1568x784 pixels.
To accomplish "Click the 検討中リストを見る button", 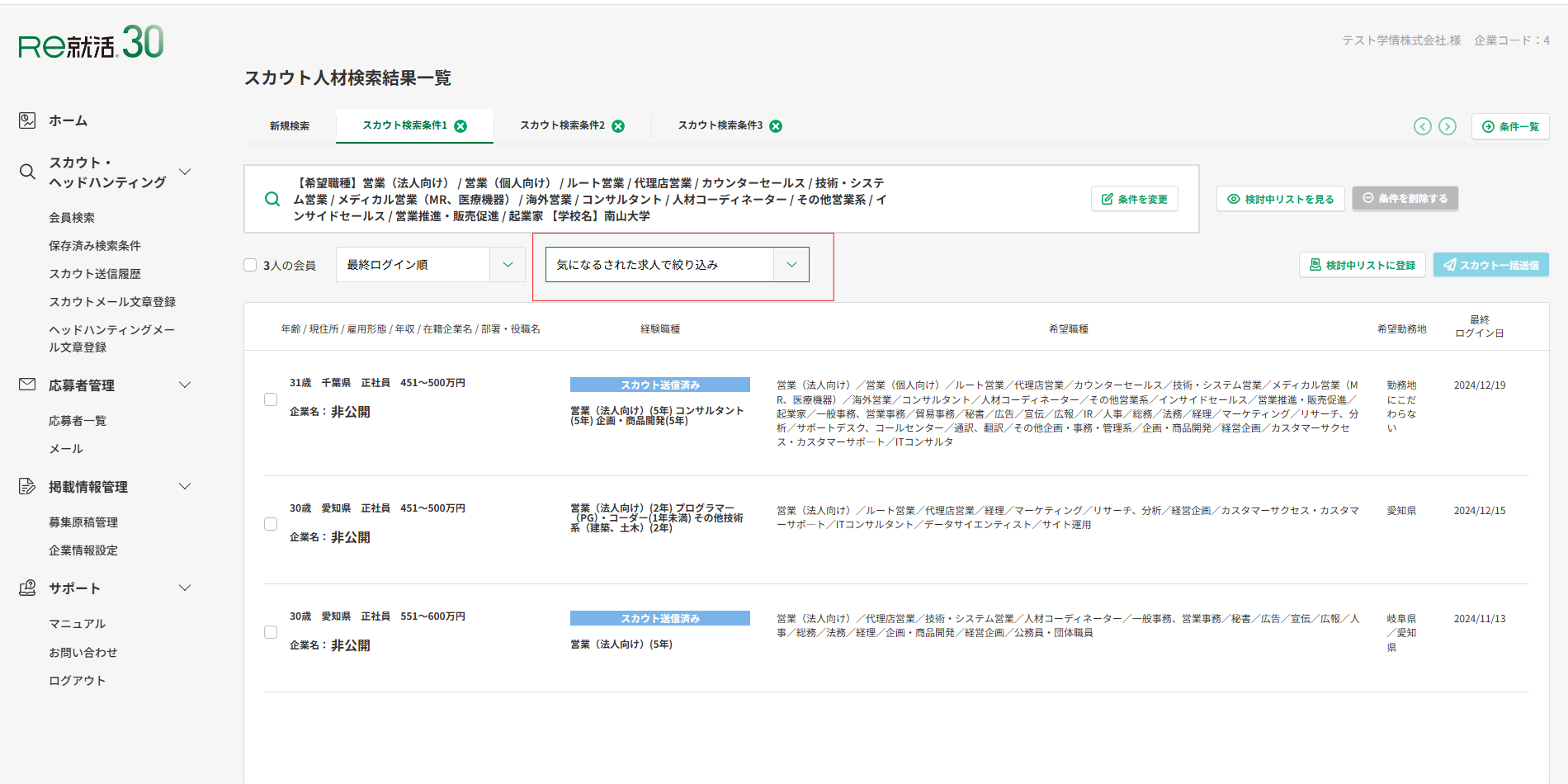I will pos(1281,199).
